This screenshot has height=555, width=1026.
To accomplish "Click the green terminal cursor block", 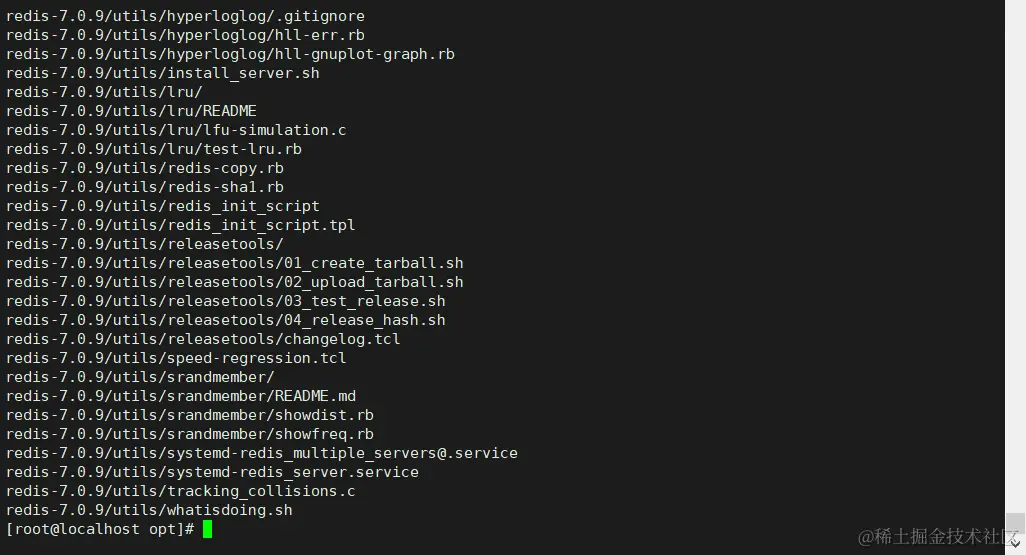I will pos(207,529).
